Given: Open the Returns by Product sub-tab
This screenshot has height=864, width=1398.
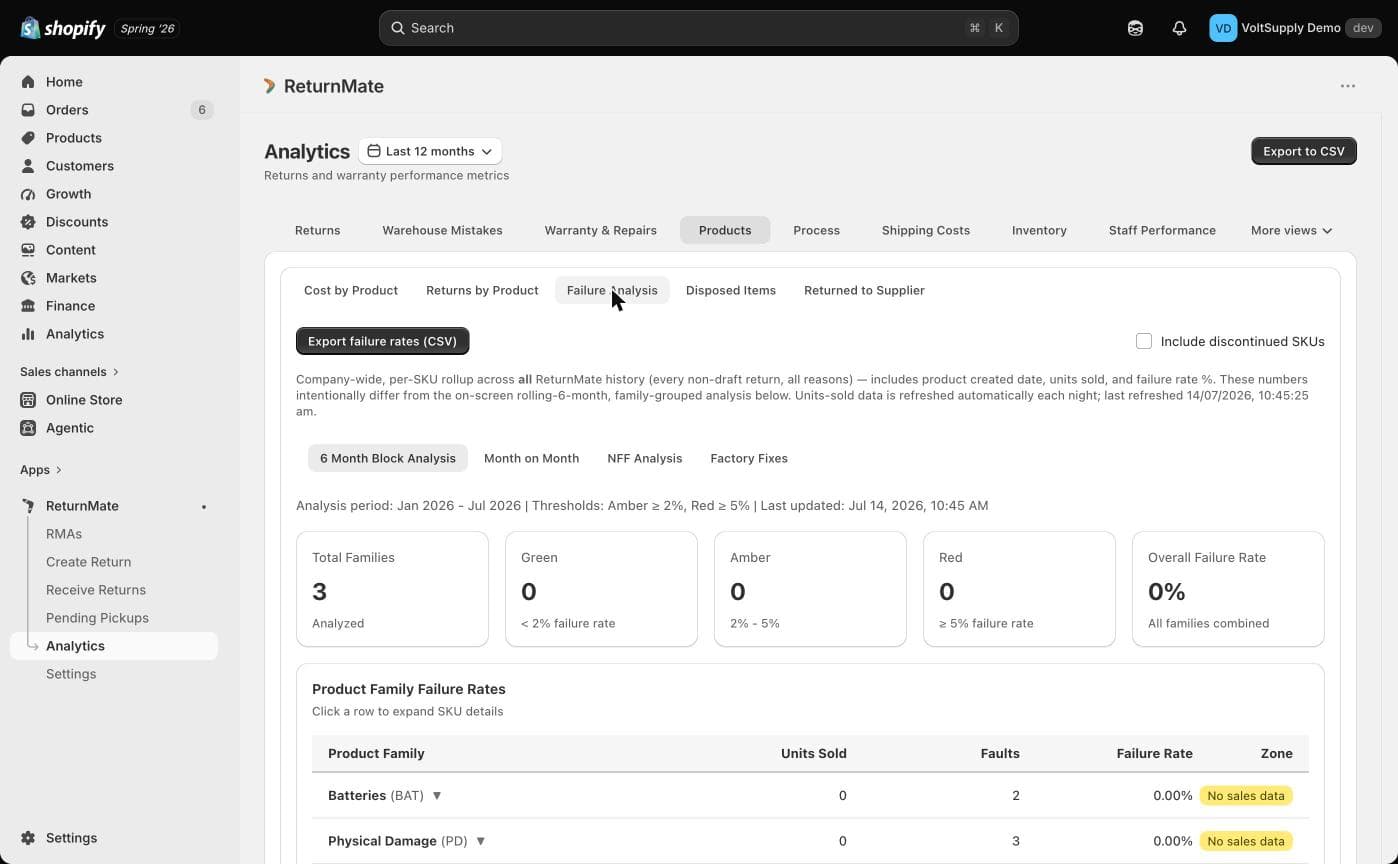Looking at the screenshot, I should point(482,290).
